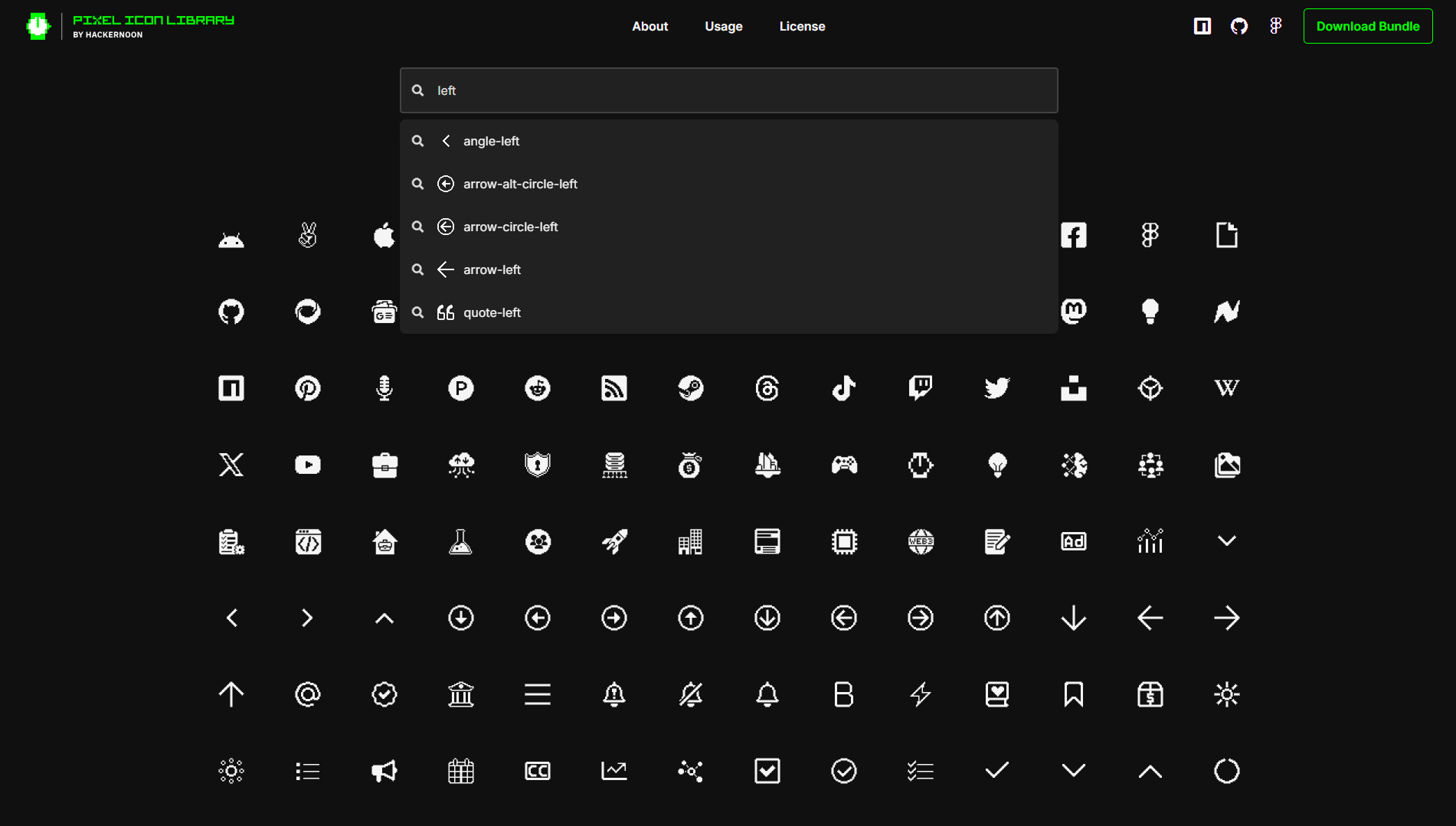
Task: Open the Figma link in header
Action: click(x=1275, y=26)
